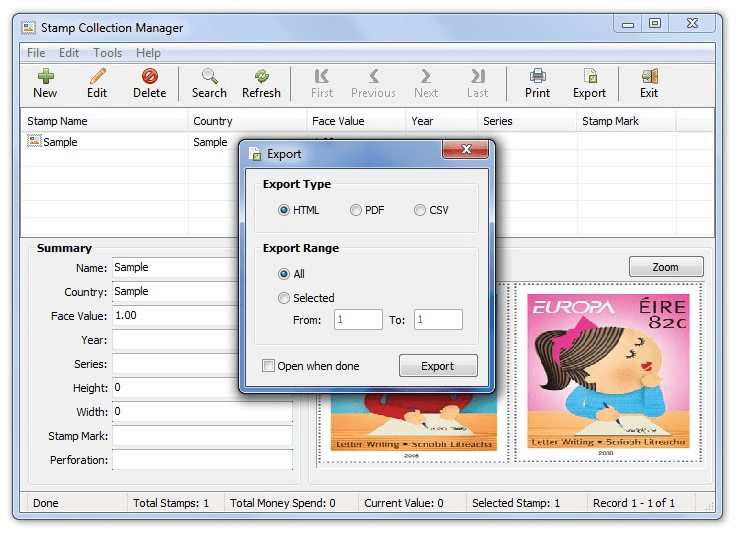
Task: Click the Country field in Summary
Action: click(176, 291)
